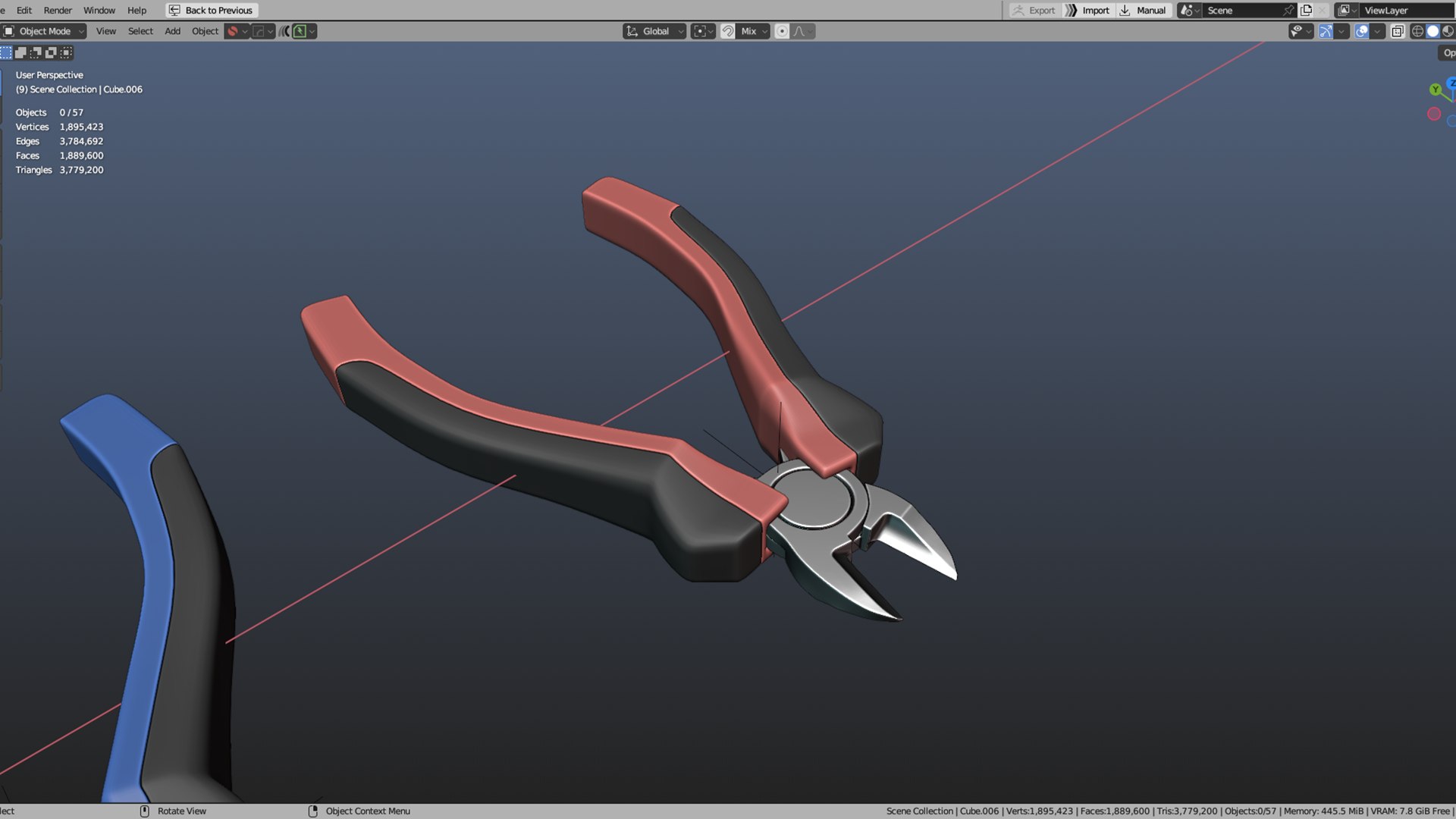
Task: Open the Object Mode dropdown
Action: (44, 31)
